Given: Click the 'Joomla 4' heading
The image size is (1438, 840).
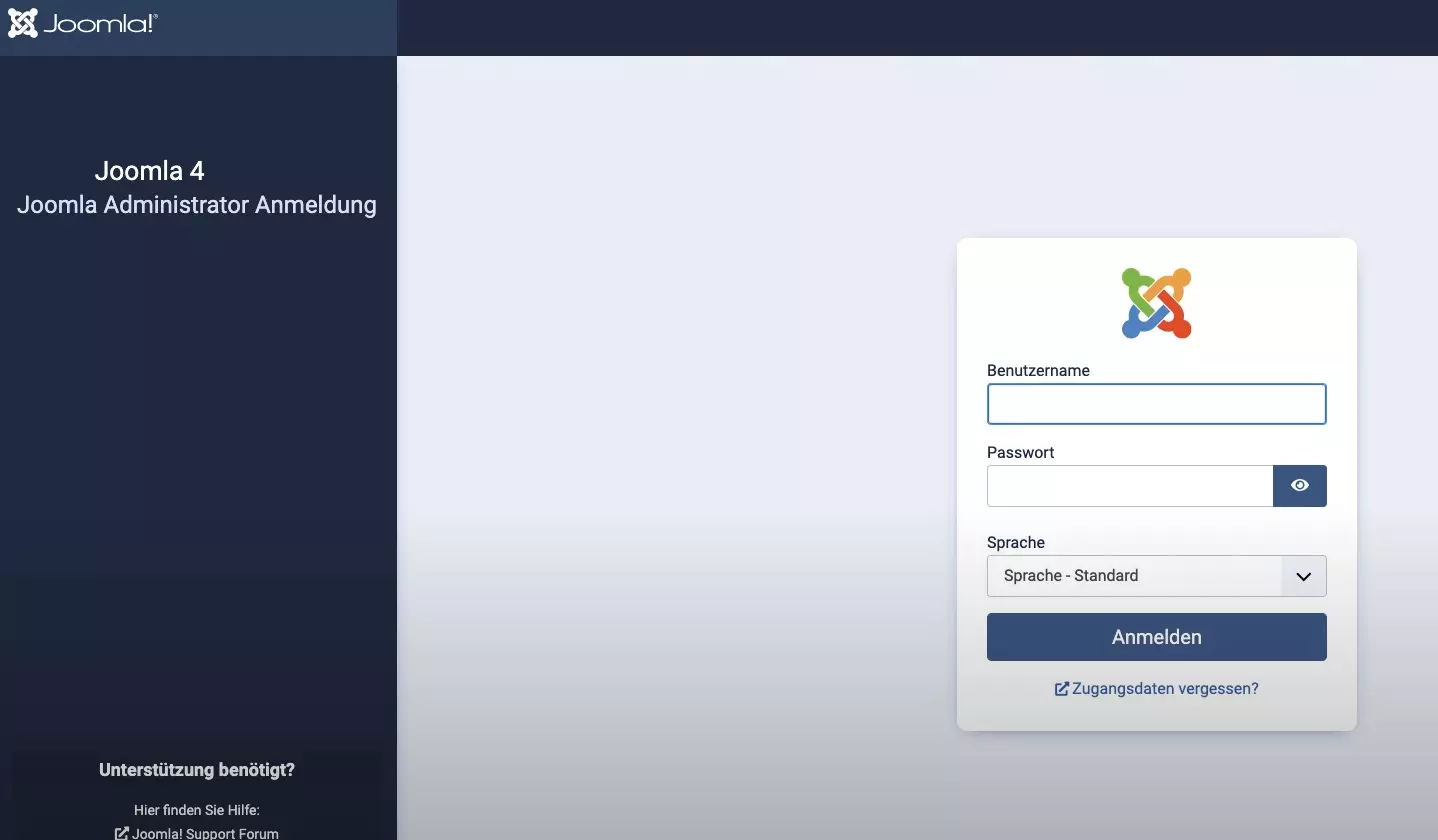Looking at the screenshot, I should point(149,171).
